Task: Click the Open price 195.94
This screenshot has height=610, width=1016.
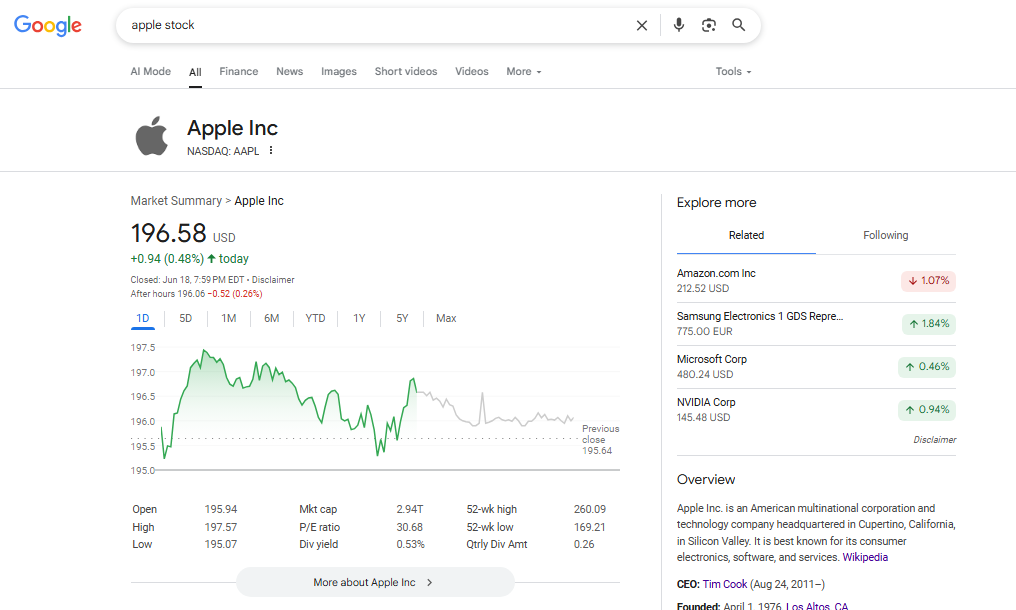Action: pyautogui.click(x=221, y=510)
